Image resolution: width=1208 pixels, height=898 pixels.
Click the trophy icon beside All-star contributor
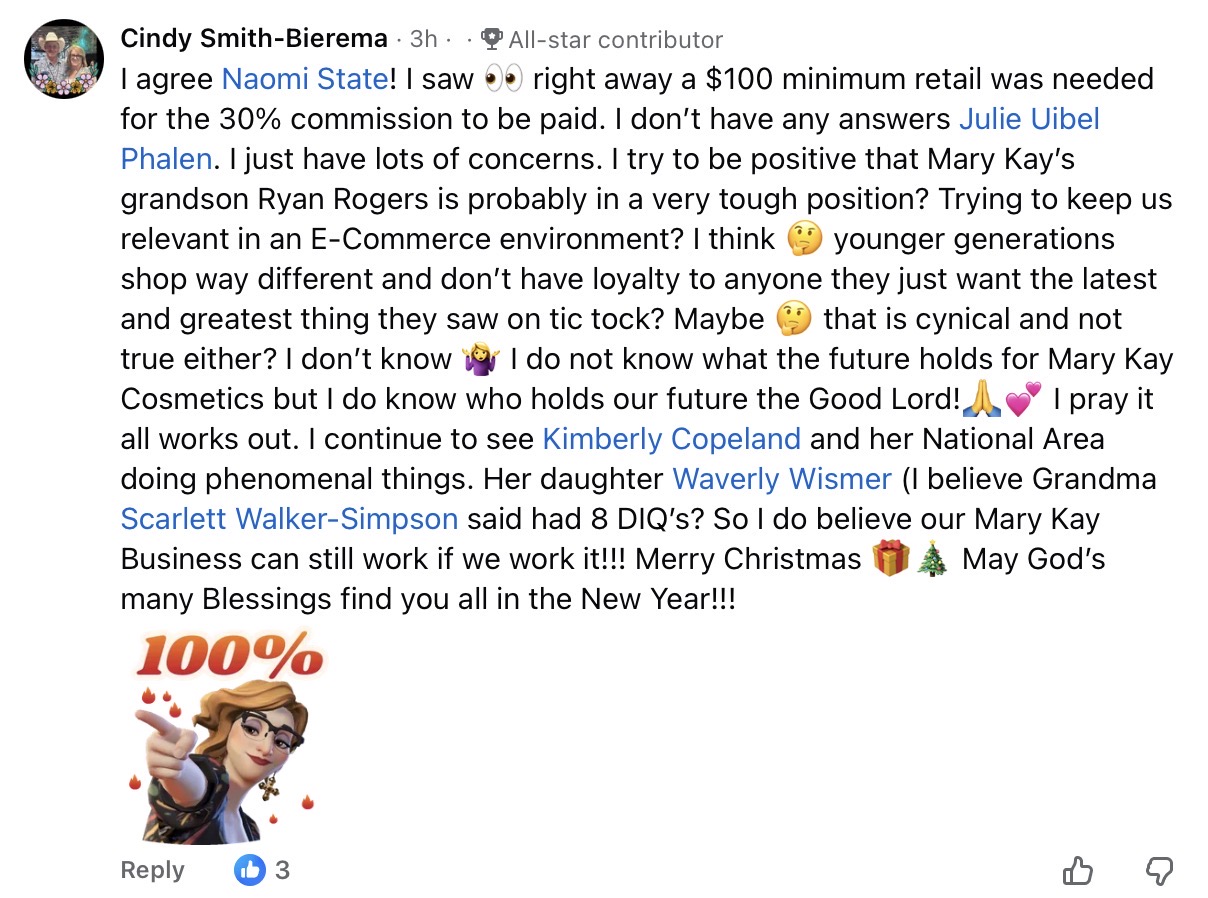tap(491, 39)
